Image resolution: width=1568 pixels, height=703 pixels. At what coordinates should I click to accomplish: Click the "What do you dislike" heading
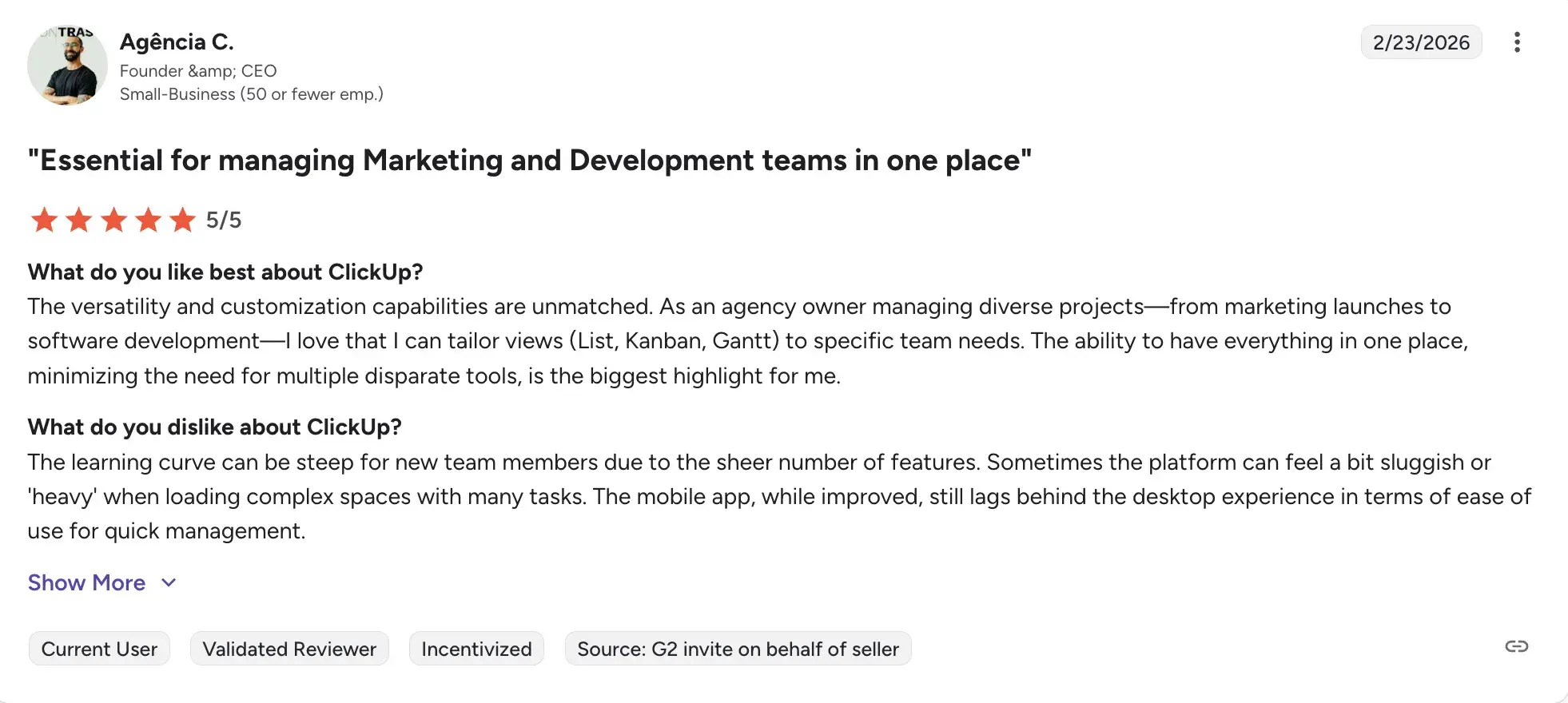click(x=214, y=427)
